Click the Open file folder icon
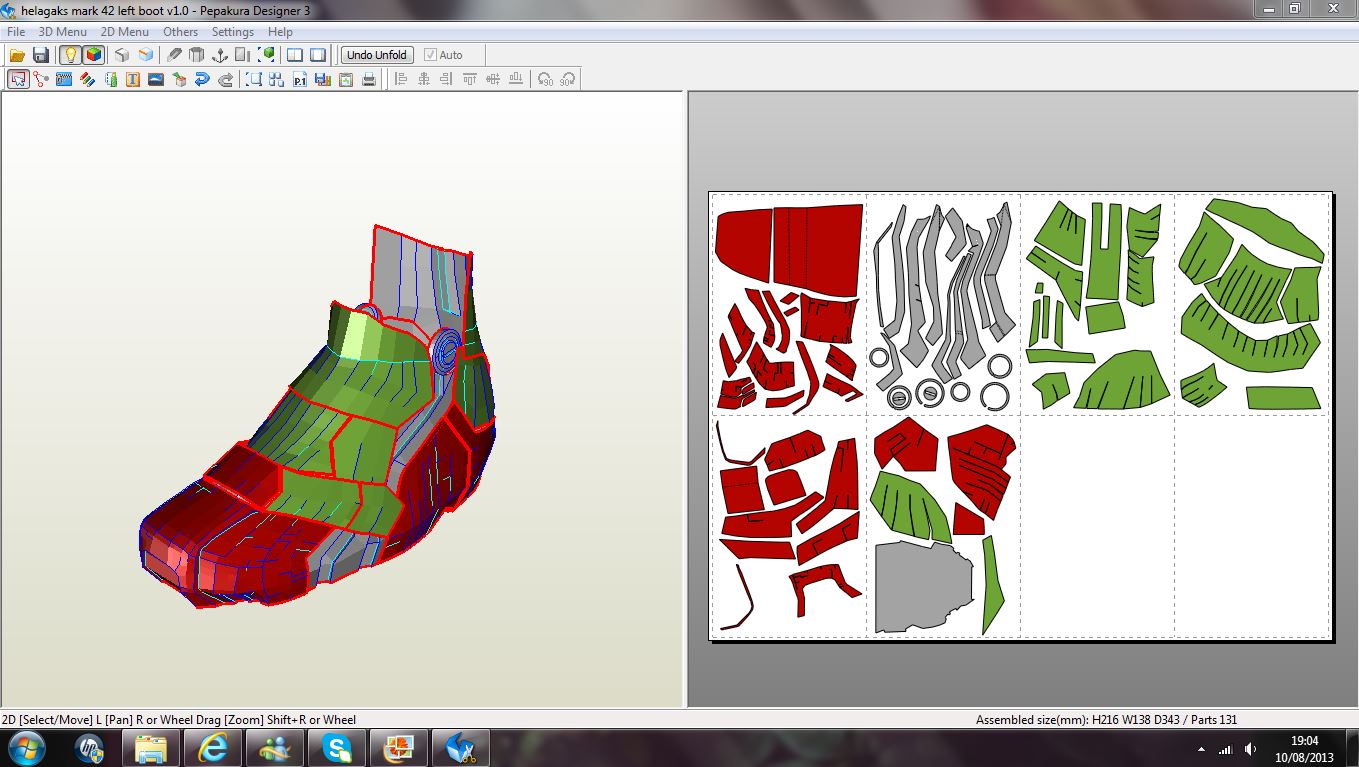1359x767 pixels. tap(17, 55)
